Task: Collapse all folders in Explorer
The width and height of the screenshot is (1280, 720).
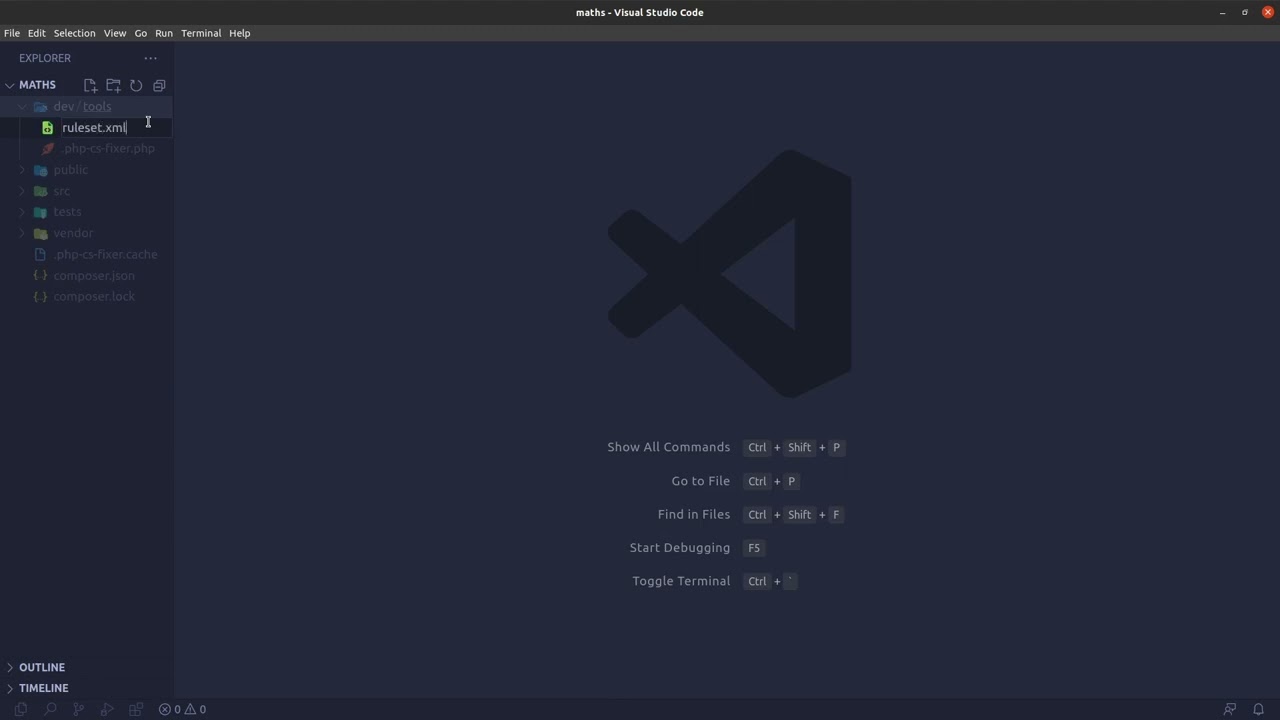Action: tap(159, 86)
